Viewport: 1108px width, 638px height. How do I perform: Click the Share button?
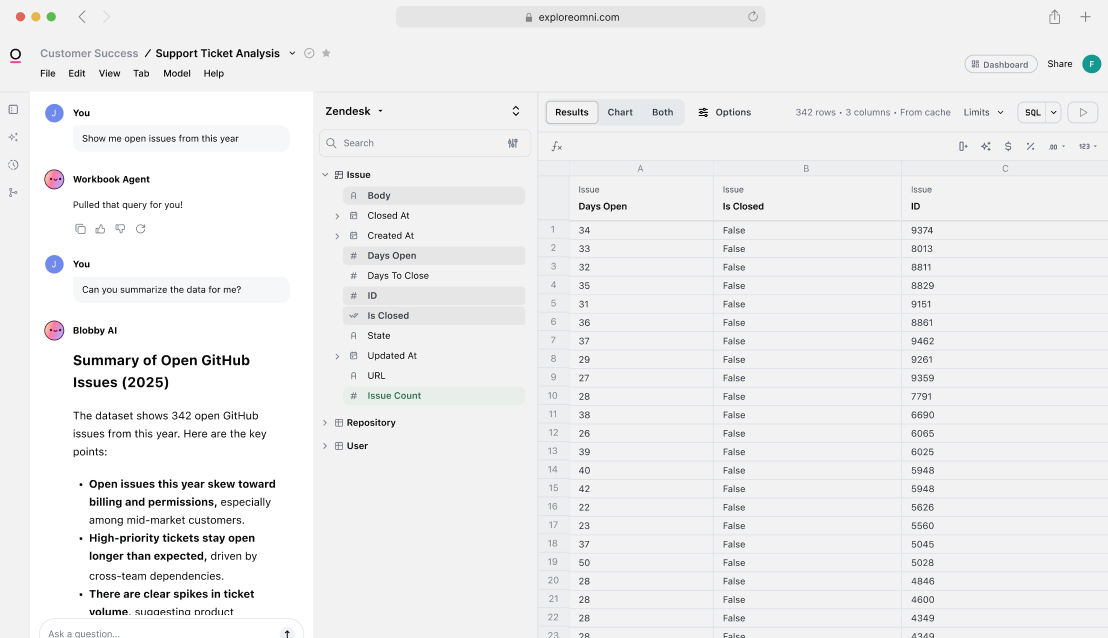(1059, 64)
